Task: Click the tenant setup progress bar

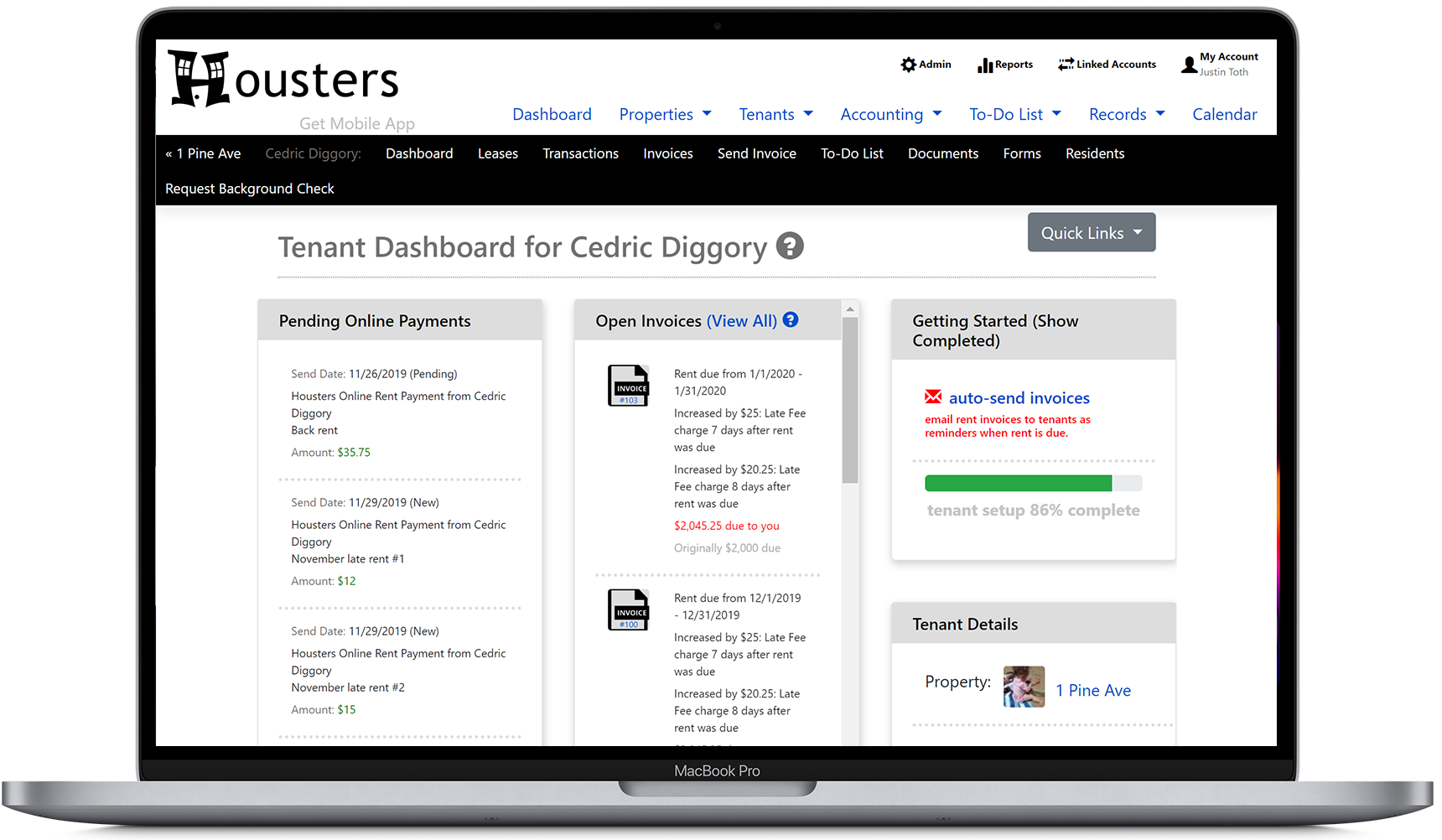Action: tap(1033, 483)
